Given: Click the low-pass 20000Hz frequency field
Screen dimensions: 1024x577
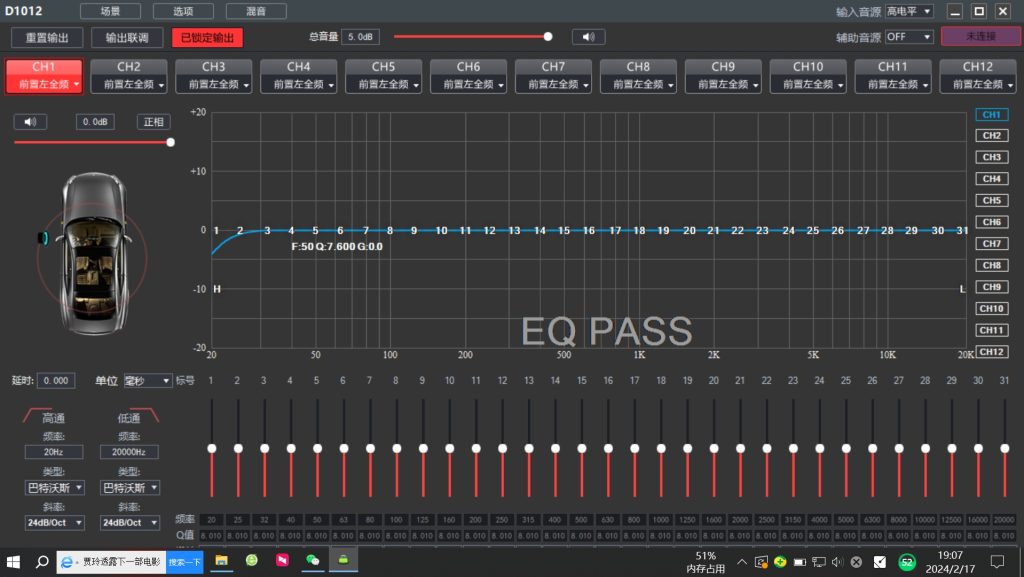Looking at the screenshot, I should coord(129,452).
